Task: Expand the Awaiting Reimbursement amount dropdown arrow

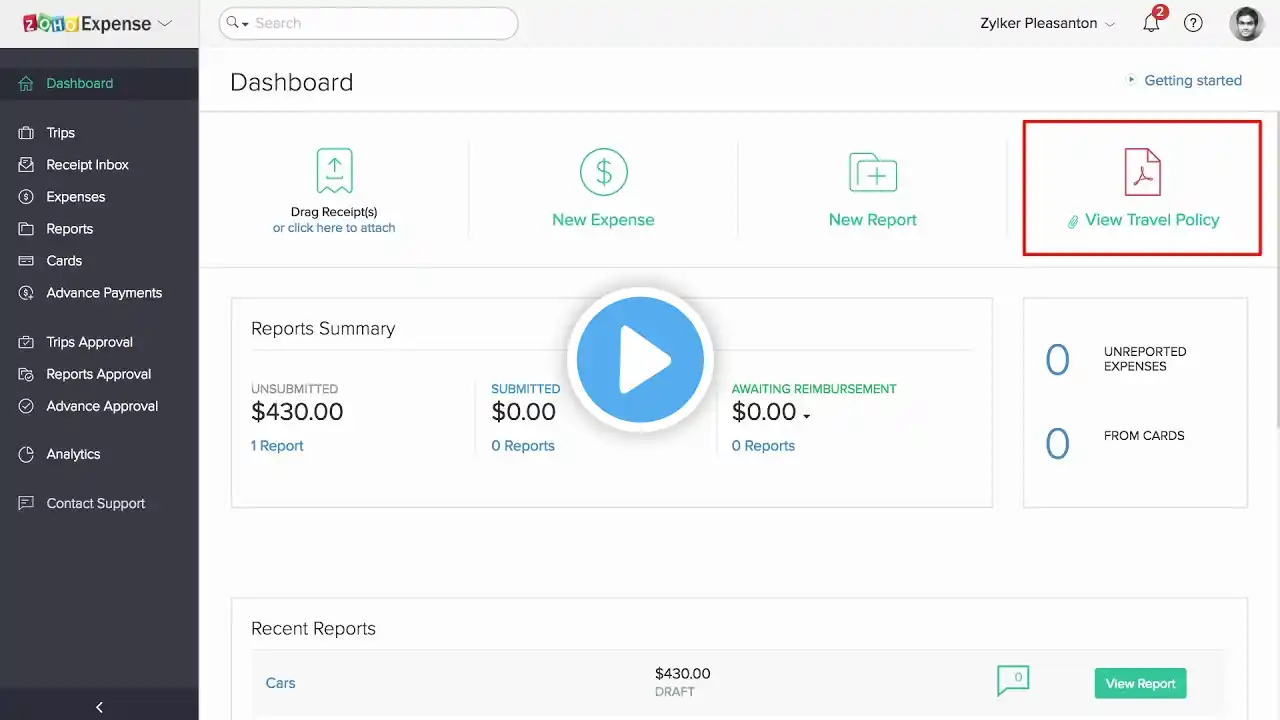Action: coord(806,415)
